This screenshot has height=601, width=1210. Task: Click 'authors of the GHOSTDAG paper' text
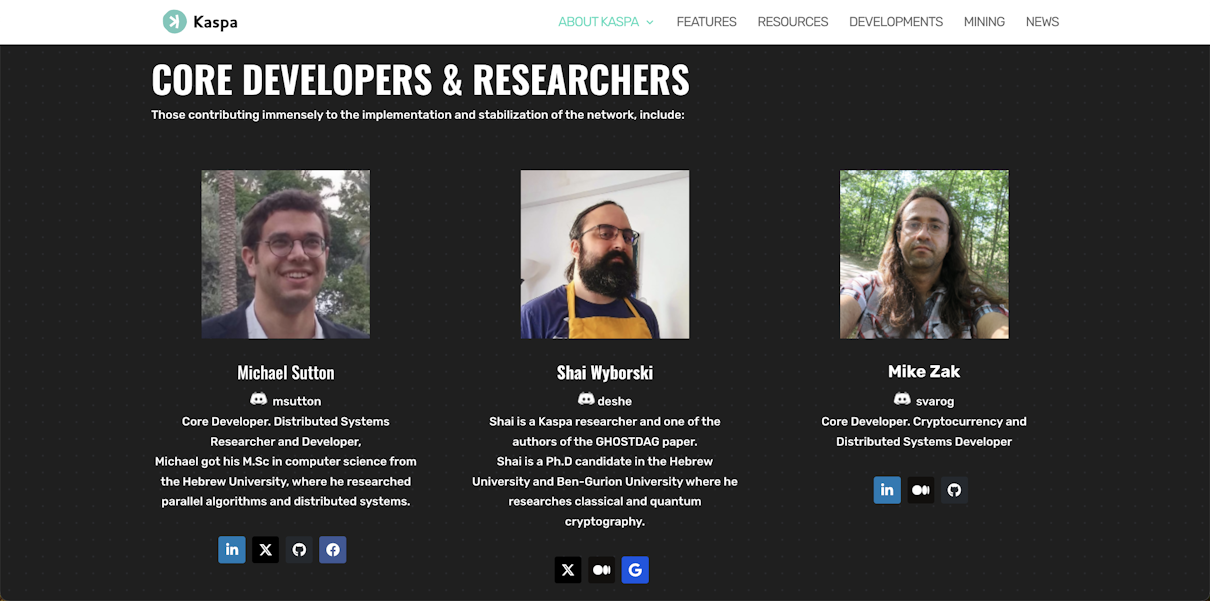point(605,441)
